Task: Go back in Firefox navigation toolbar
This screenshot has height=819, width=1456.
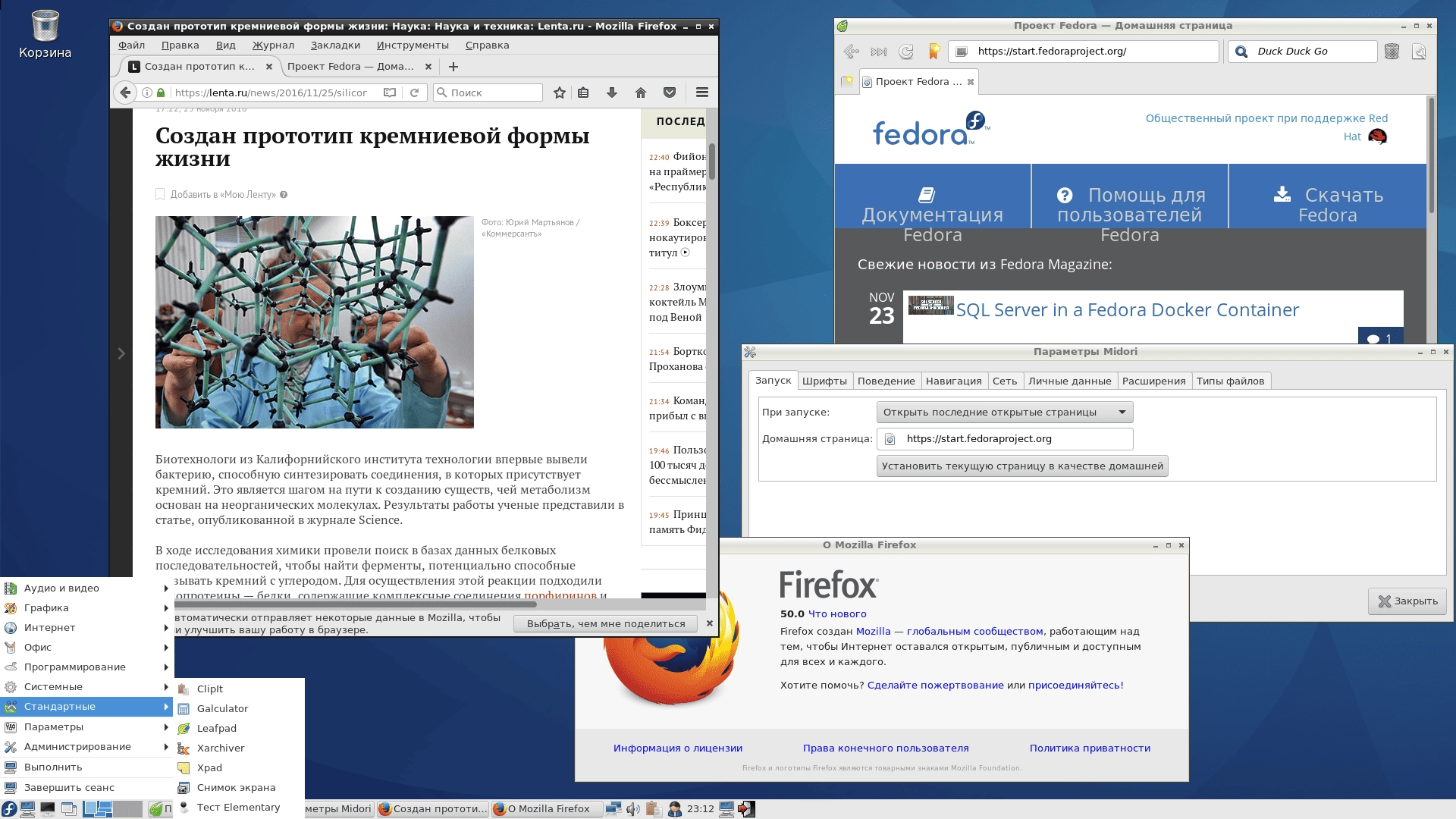Action: (125, 93)
